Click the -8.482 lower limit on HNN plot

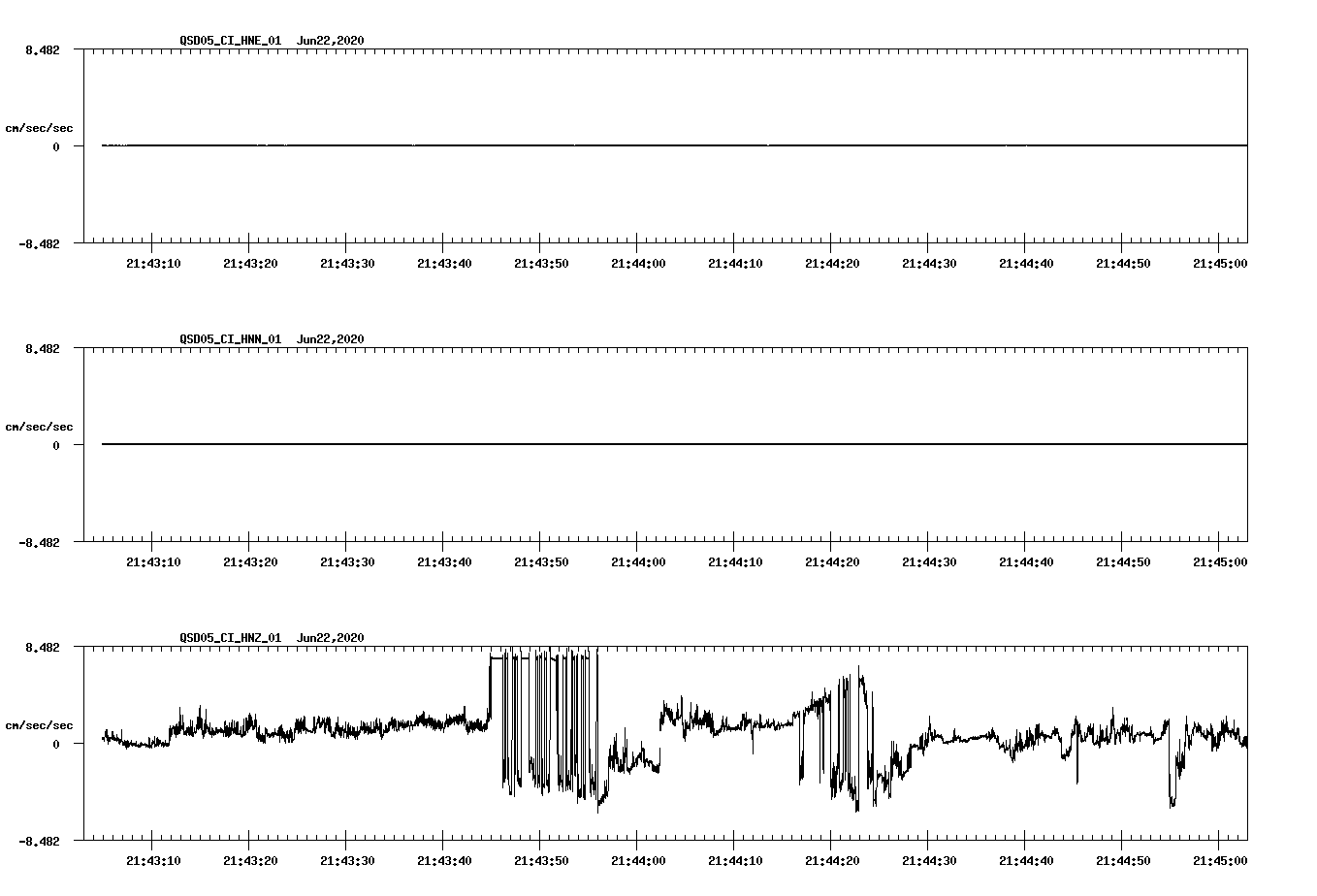pos(40,542)
